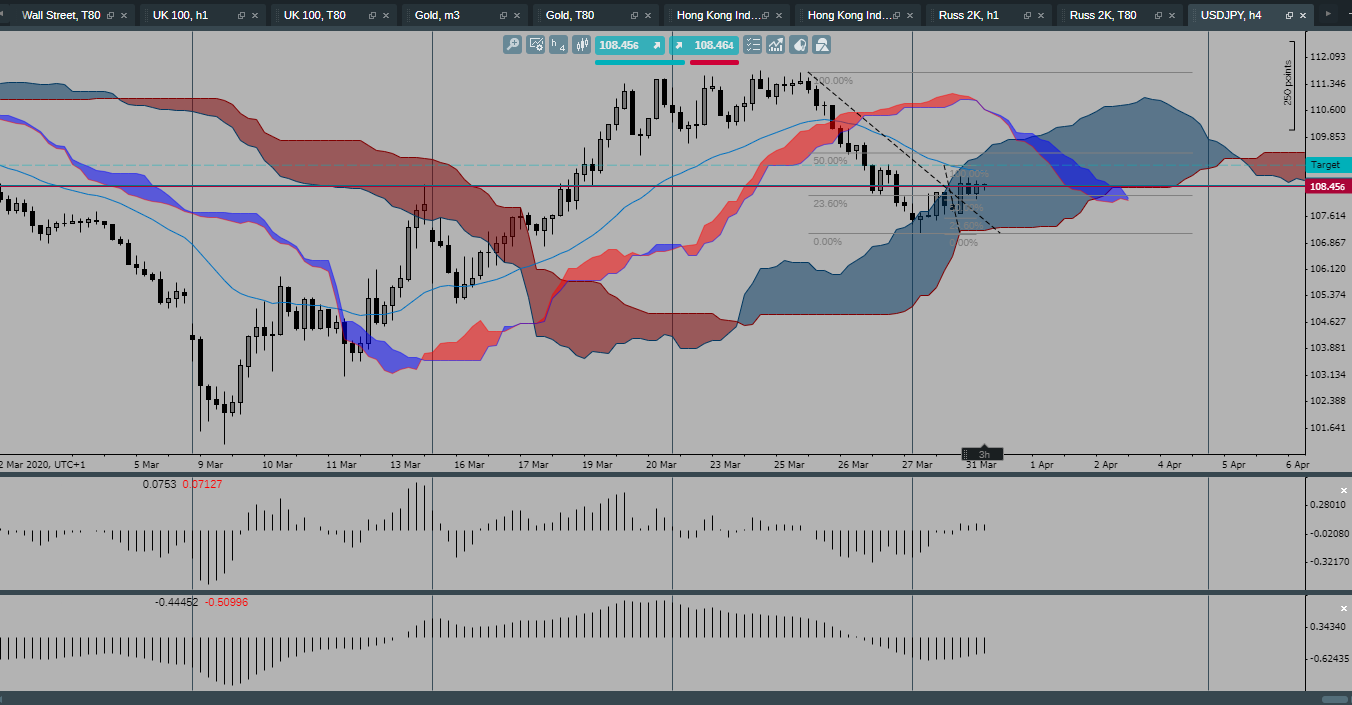1352x705 pixels.
Task: Open the Russ 2K, h1 tab pop-out arrow
Action: click(x=1025, y=15)
